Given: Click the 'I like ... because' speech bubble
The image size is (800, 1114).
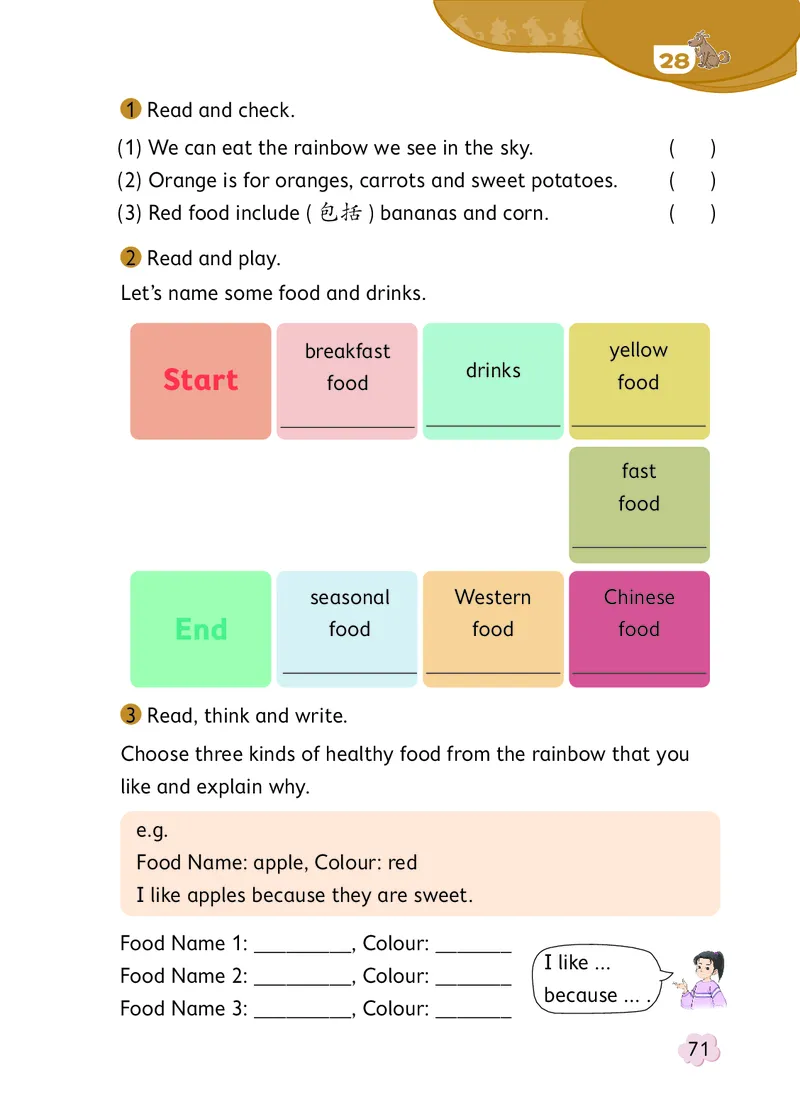Looking at the screenshot, I should click(x=597, y=979).
